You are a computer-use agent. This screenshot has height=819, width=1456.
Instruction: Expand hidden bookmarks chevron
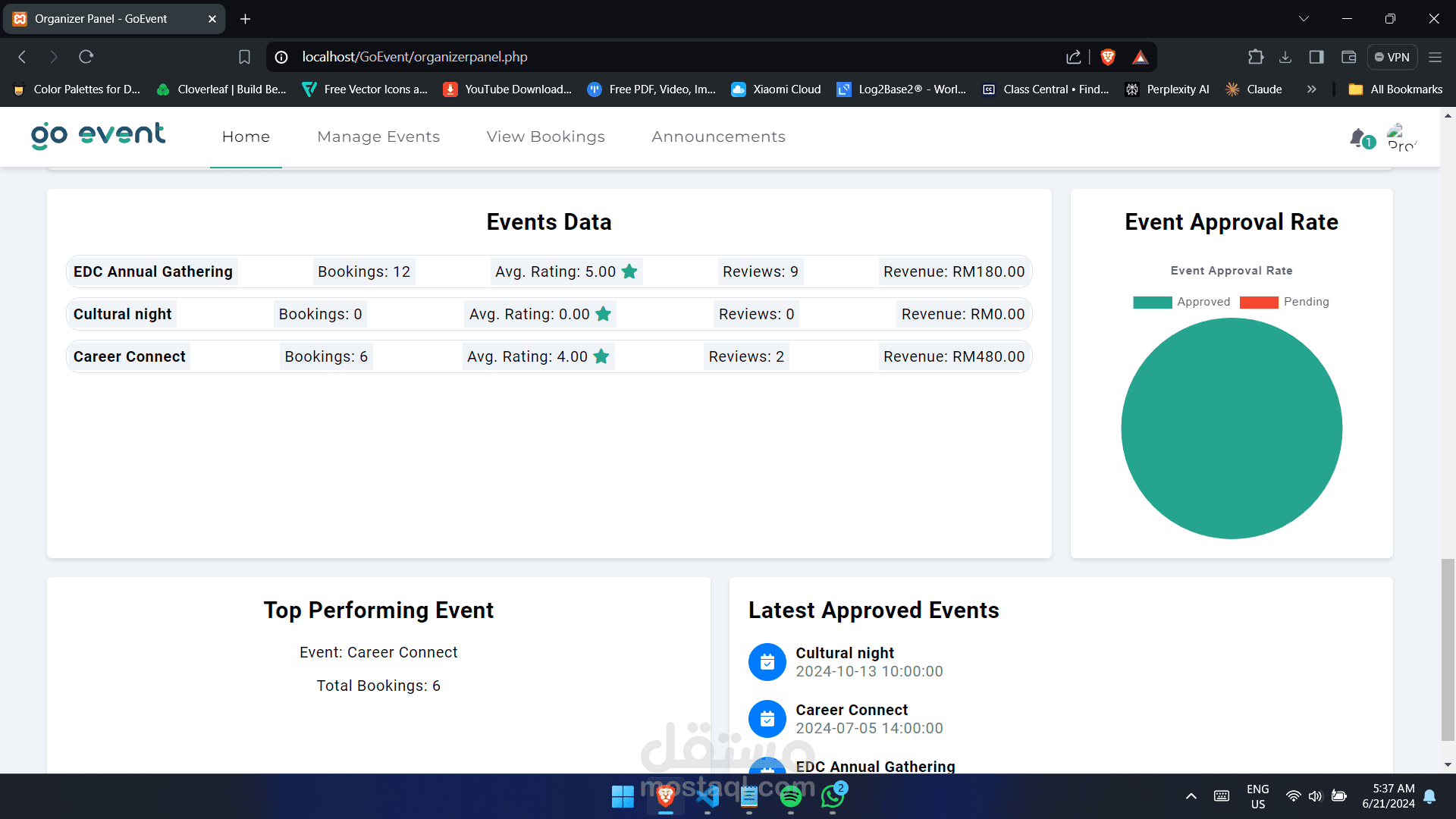[1311, 89]
